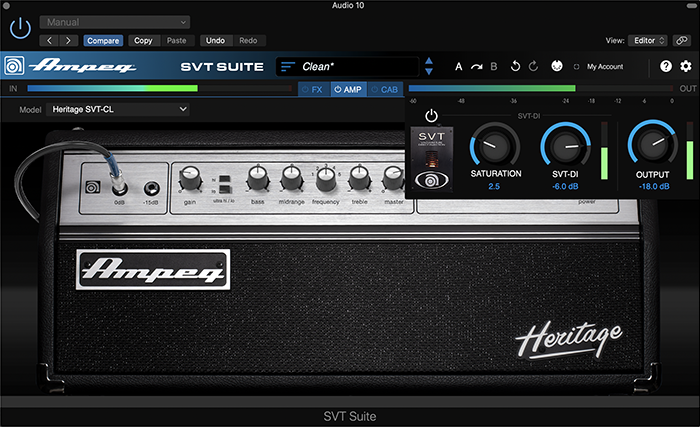Click the Saturation value 2.5

(494, 186)
